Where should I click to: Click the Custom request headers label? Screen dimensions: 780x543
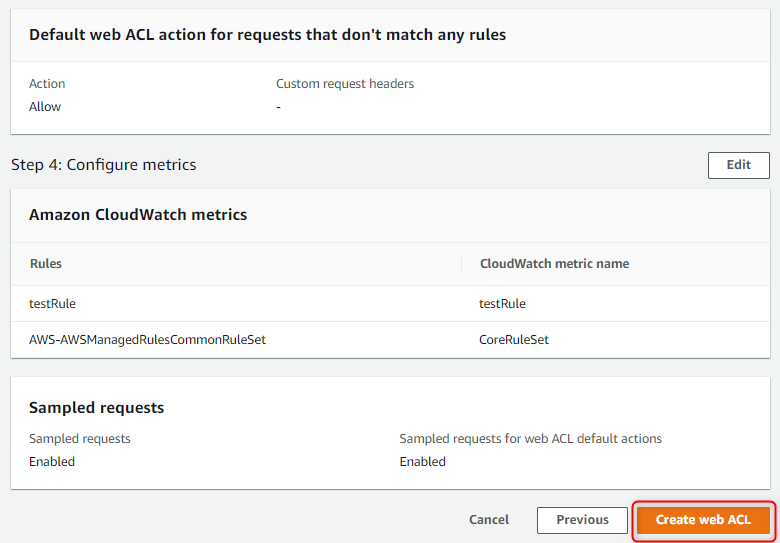coord(345,84)
